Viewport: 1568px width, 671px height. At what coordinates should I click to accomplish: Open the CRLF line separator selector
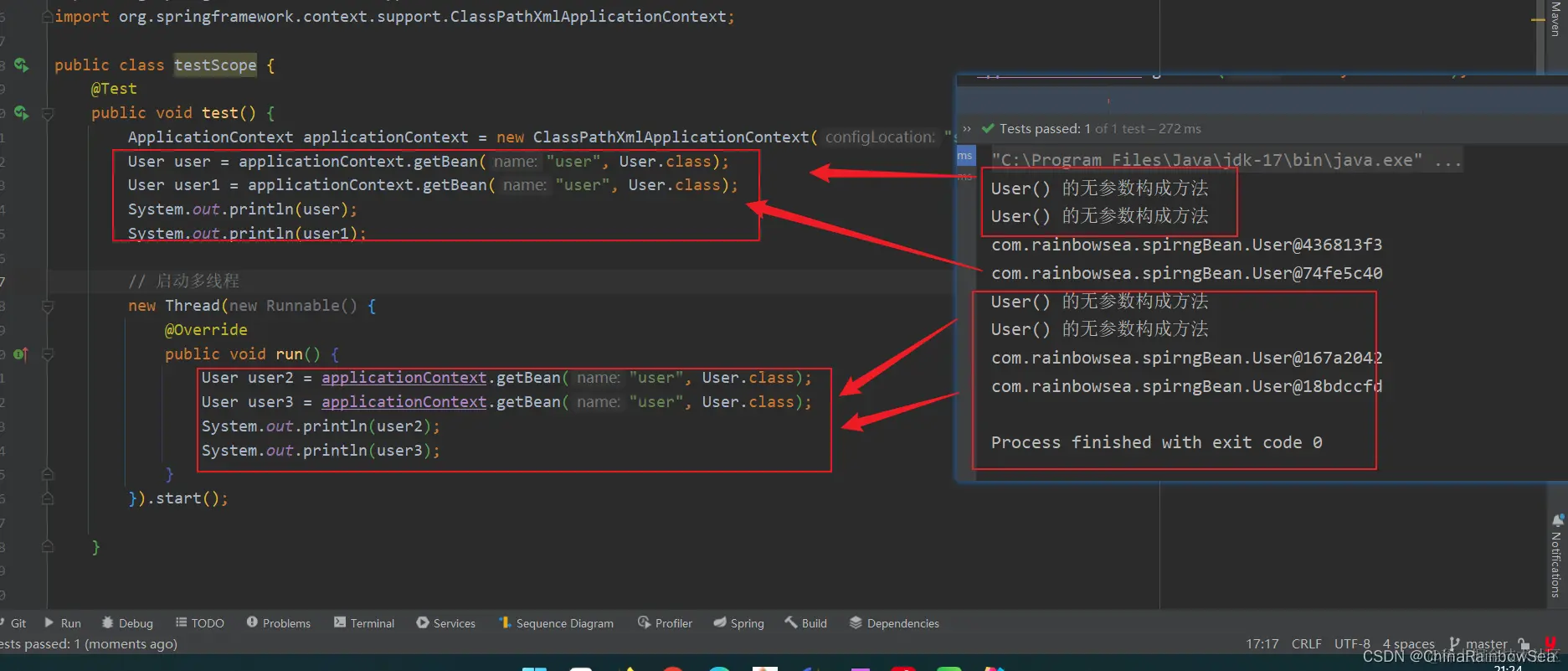coord(1306,644)
